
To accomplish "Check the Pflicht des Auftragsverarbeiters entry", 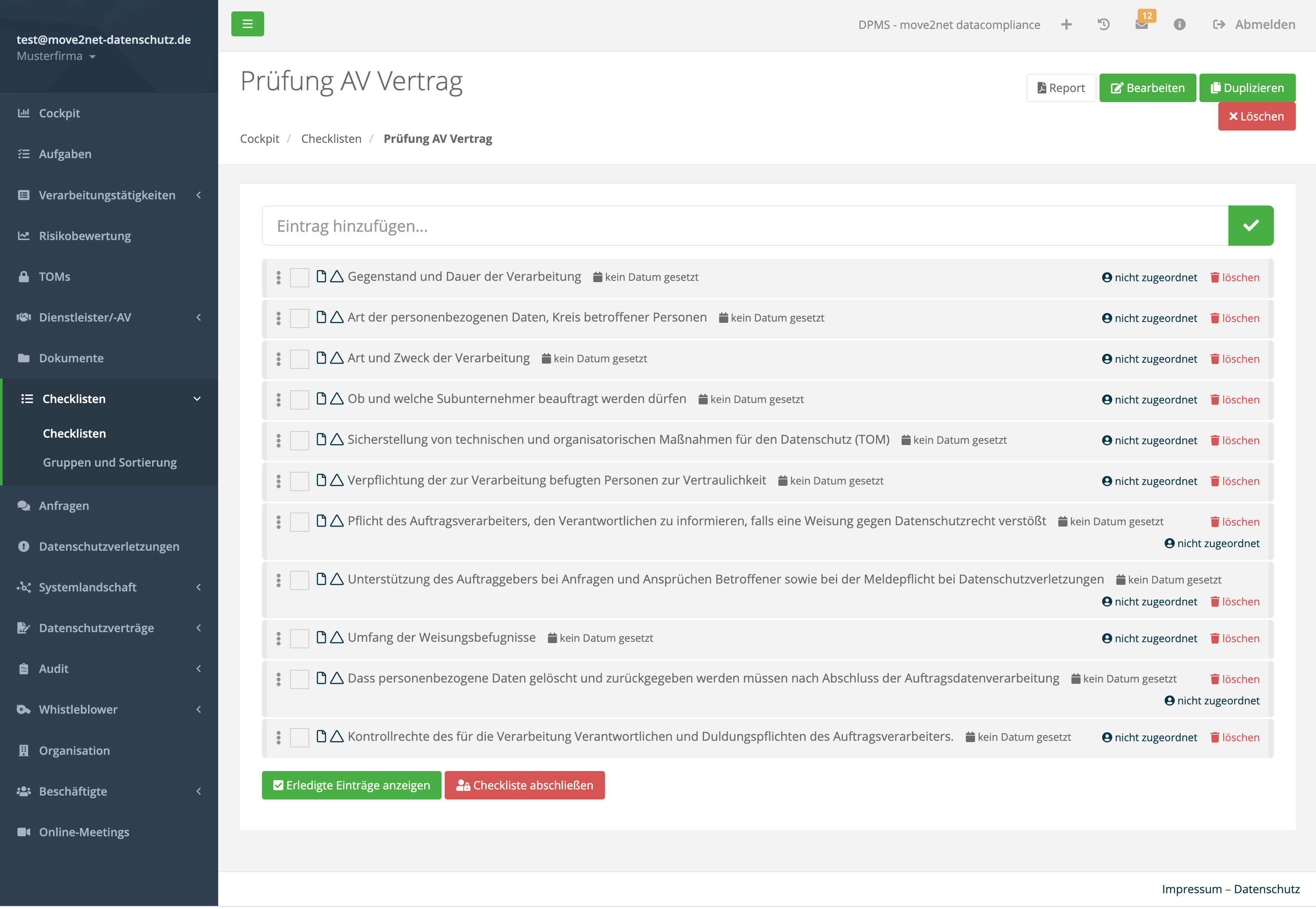I will 300,522.
